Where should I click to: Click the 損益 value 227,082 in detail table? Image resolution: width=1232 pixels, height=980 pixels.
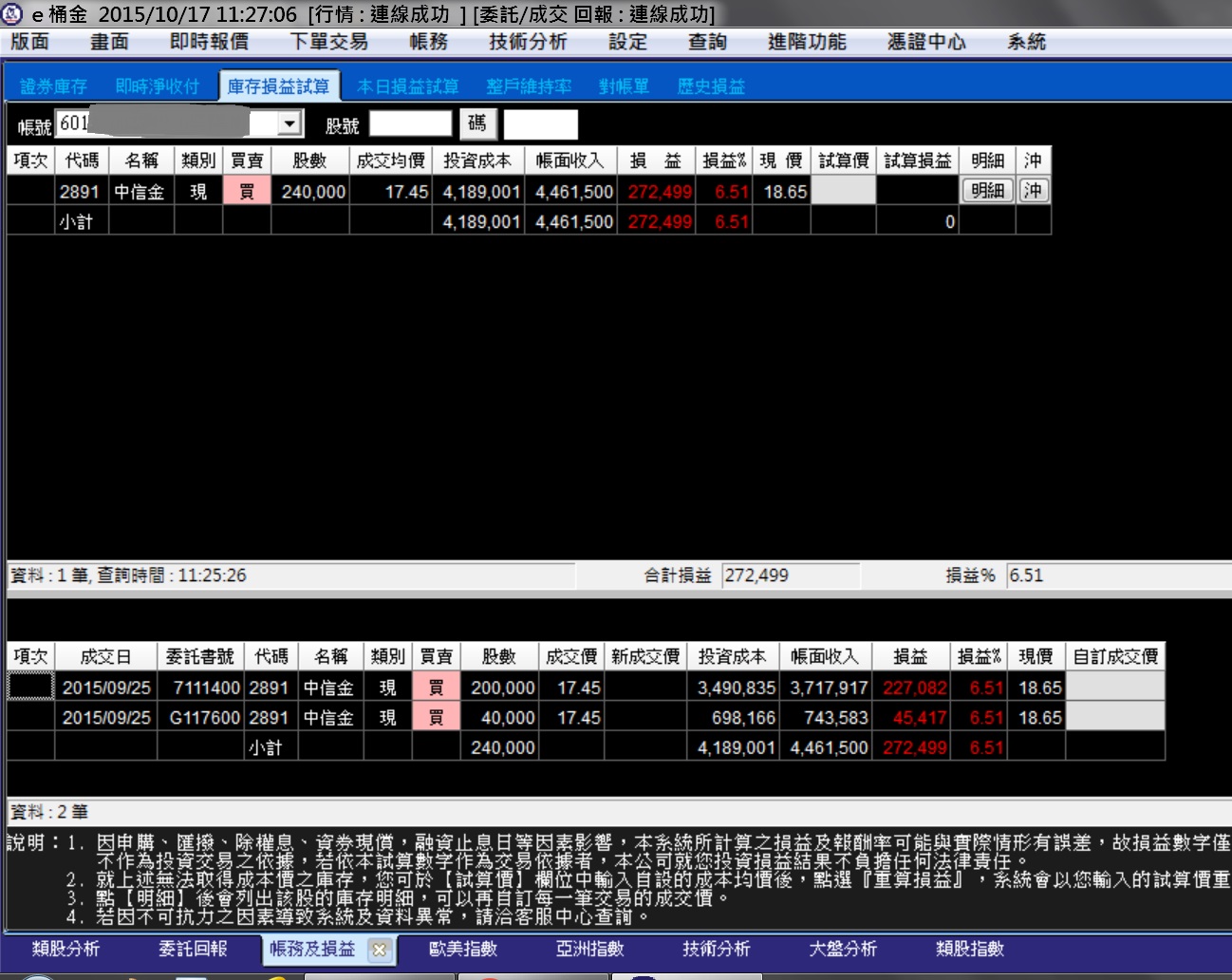tap(914, 688)
